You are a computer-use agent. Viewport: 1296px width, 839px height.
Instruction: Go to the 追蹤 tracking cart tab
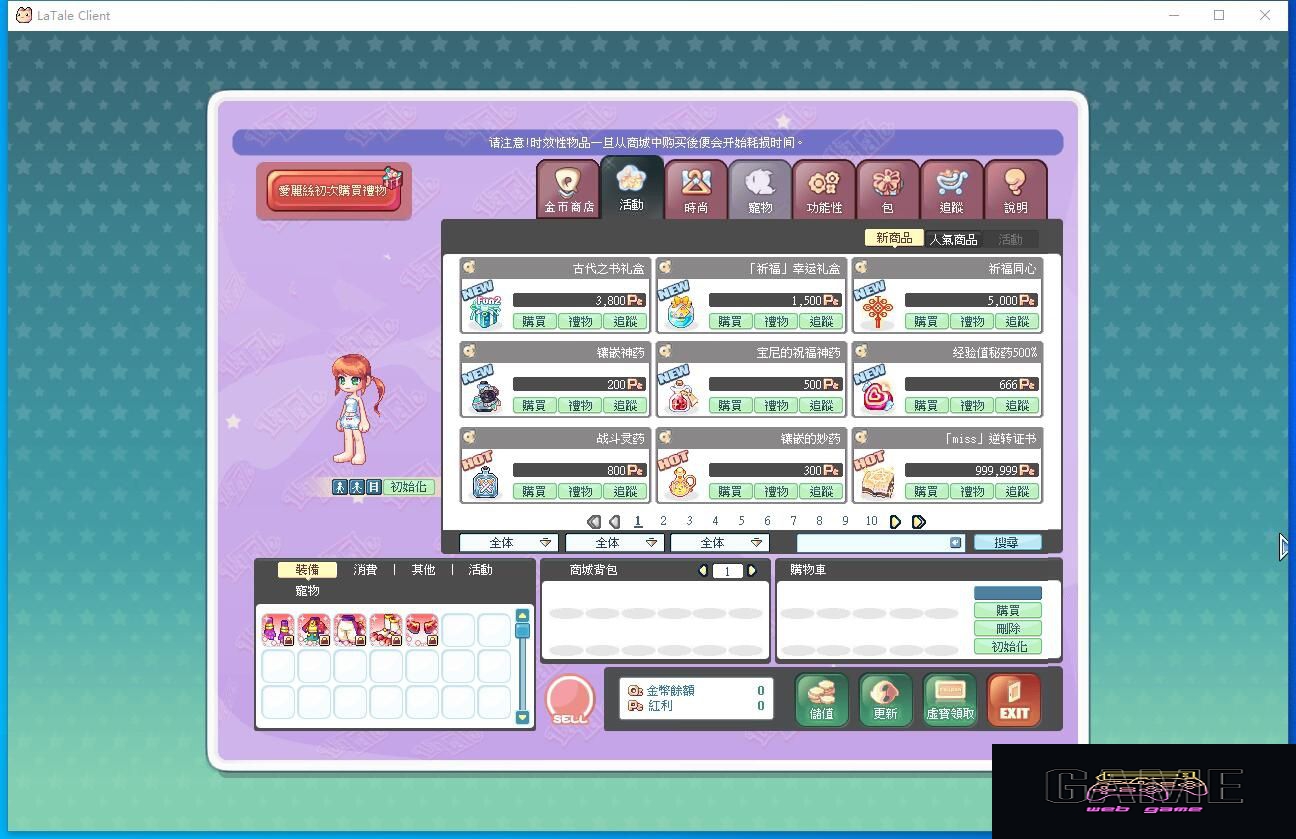click(951, 189)
